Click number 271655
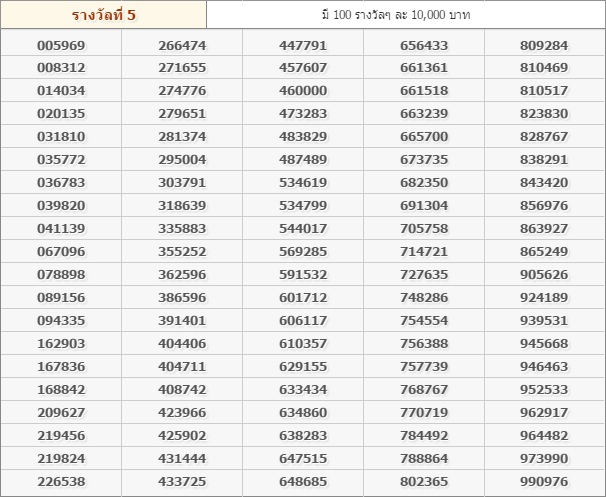The image size is (606, 497). 182,68
